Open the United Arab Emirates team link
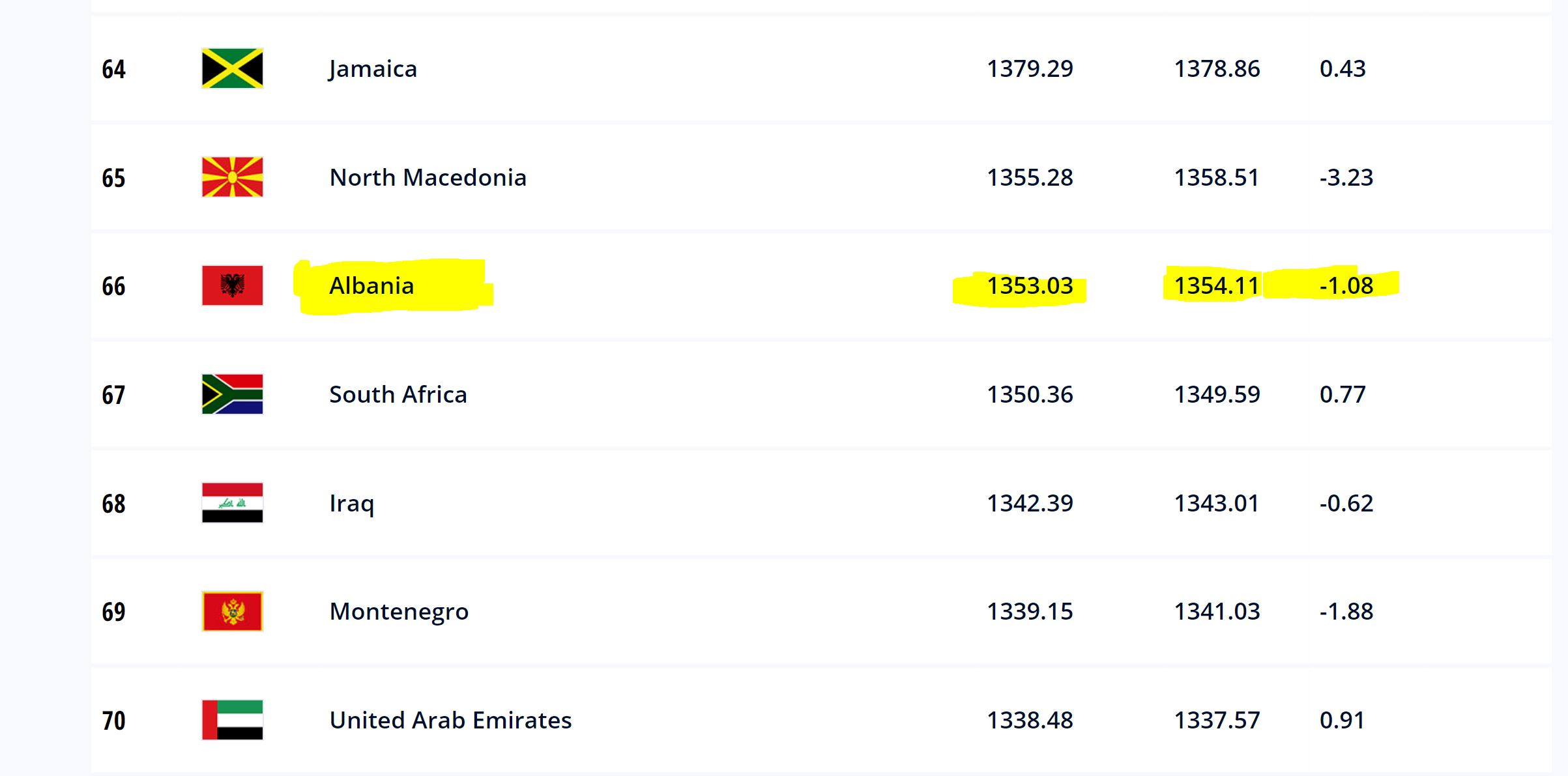The width and height of the screenshot is (1568, 776). click(450, 720)
